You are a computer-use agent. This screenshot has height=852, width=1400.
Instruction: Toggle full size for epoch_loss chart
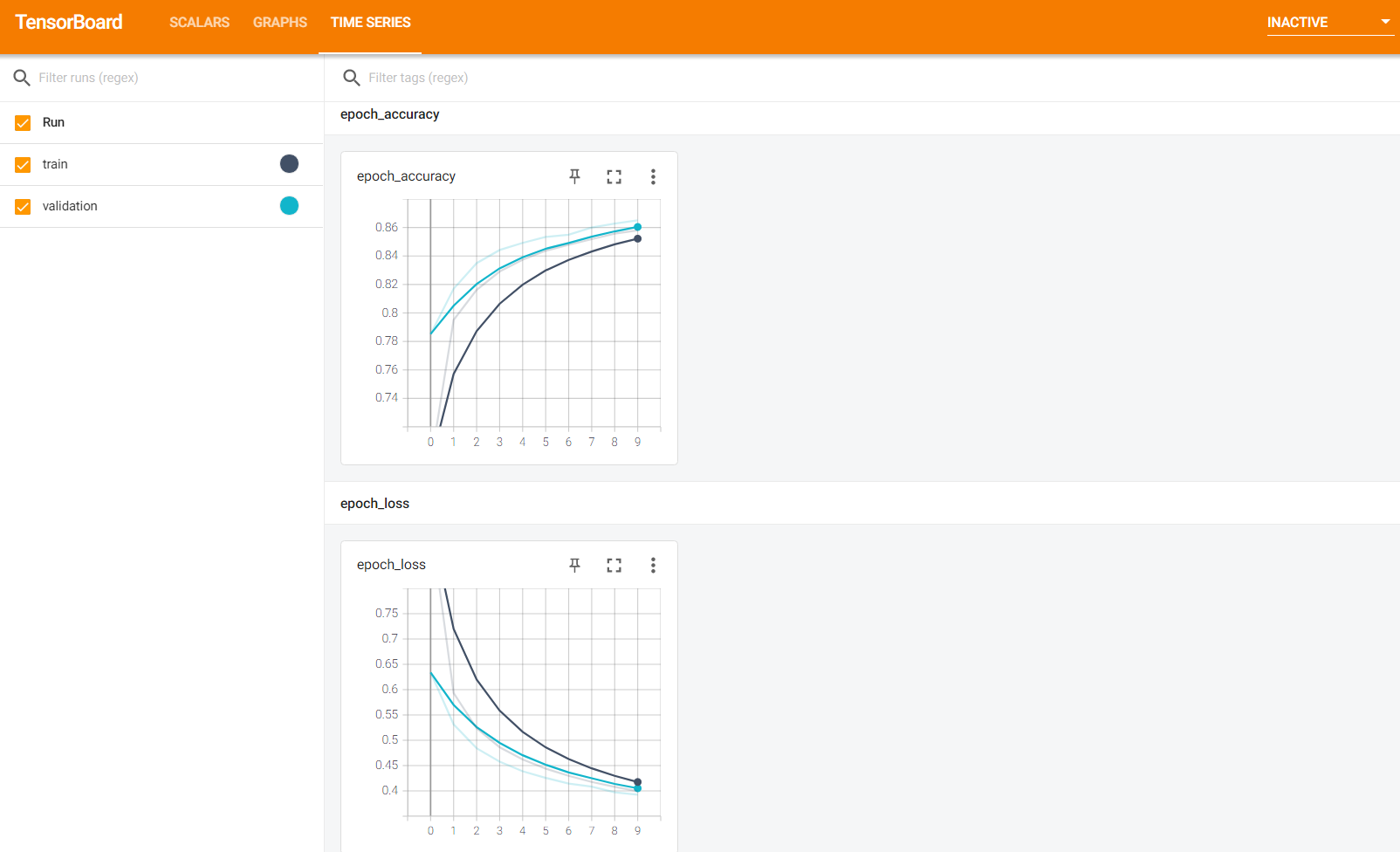614,565
